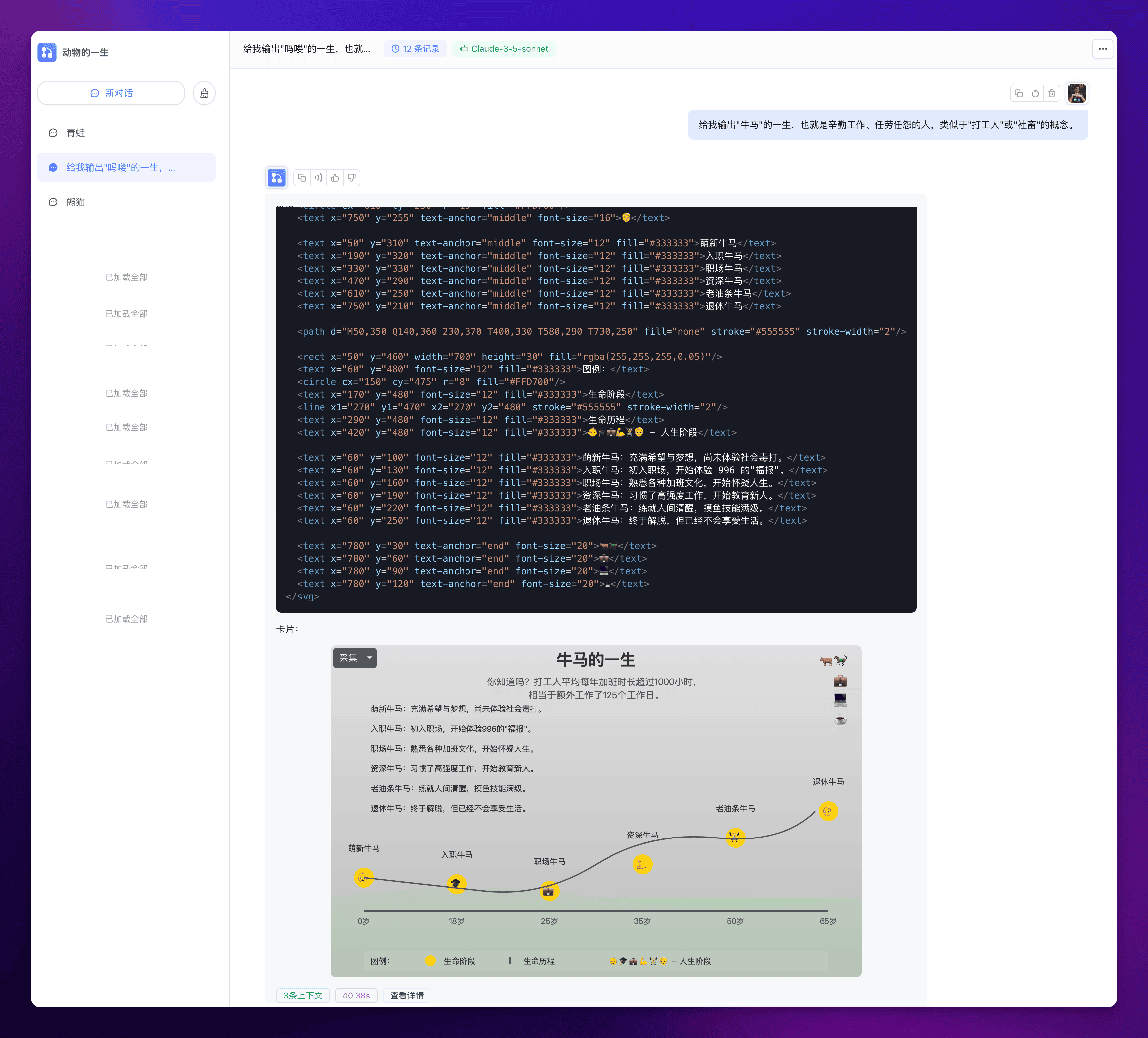Click the clear-conversations broom icon
Image resolution: width=1148 pixels, height=1038 pixels.
pos(204,93)
